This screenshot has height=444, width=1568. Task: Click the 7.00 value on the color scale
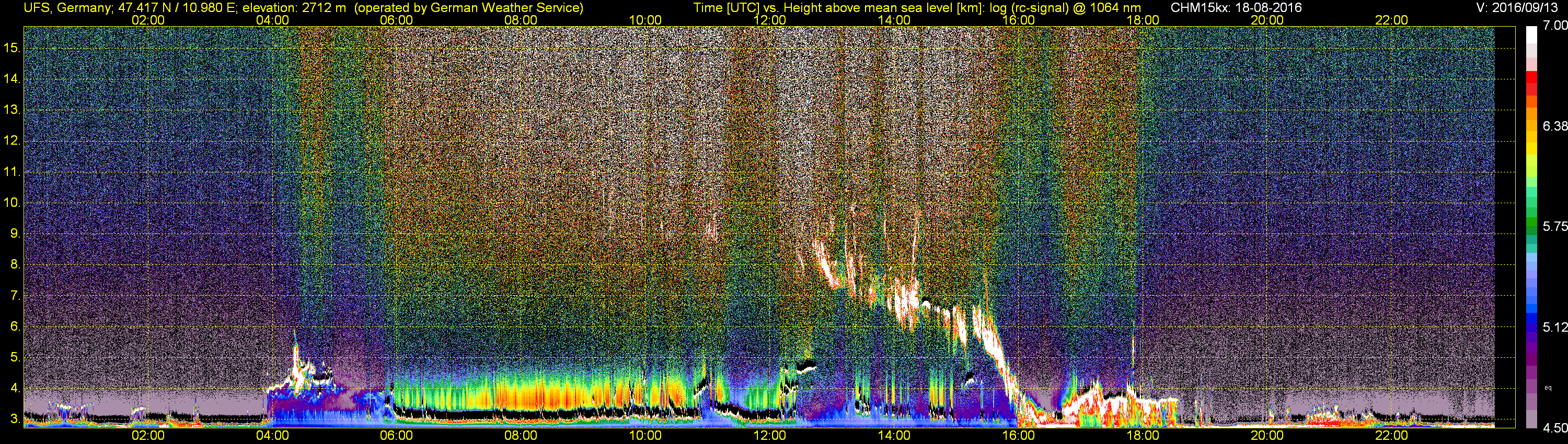(1554, 26)
